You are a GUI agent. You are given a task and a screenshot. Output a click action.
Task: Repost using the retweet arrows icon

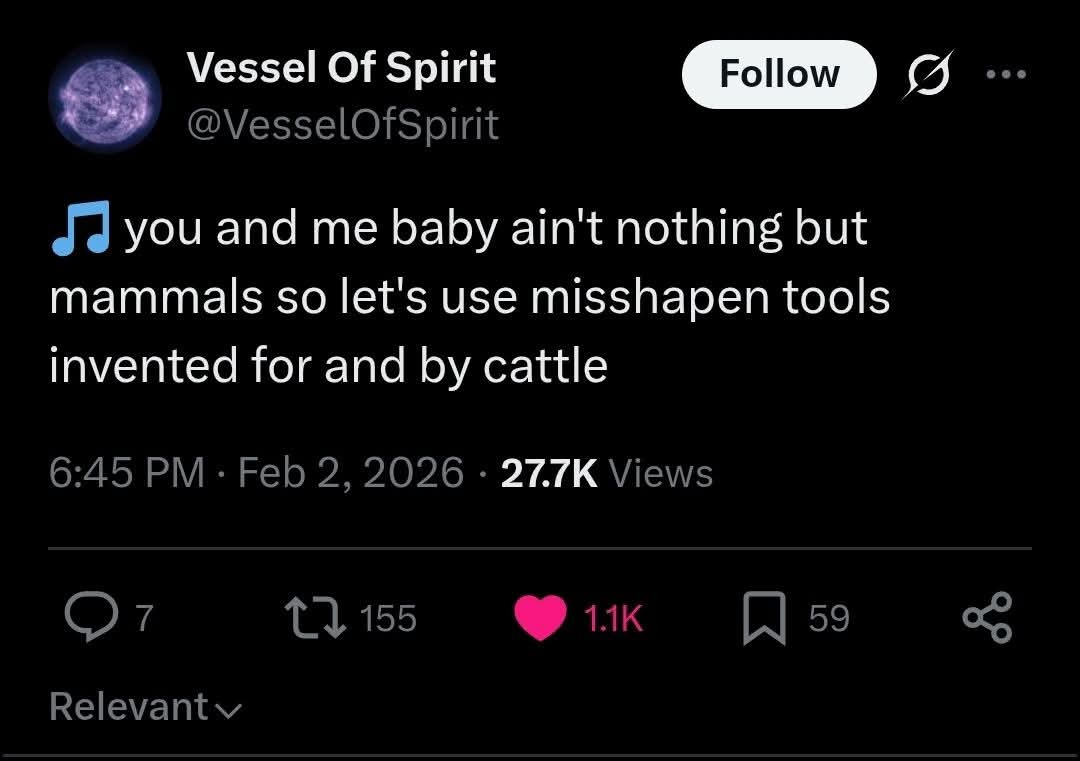[x=312, y=619]
